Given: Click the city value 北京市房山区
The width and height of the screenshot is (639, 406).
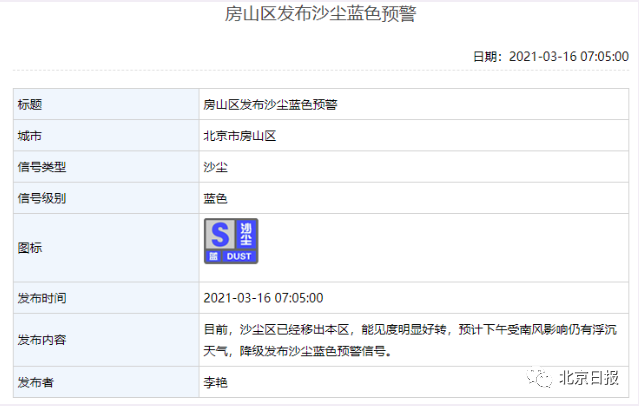Looking at the screenshot, I should (240, 136).
